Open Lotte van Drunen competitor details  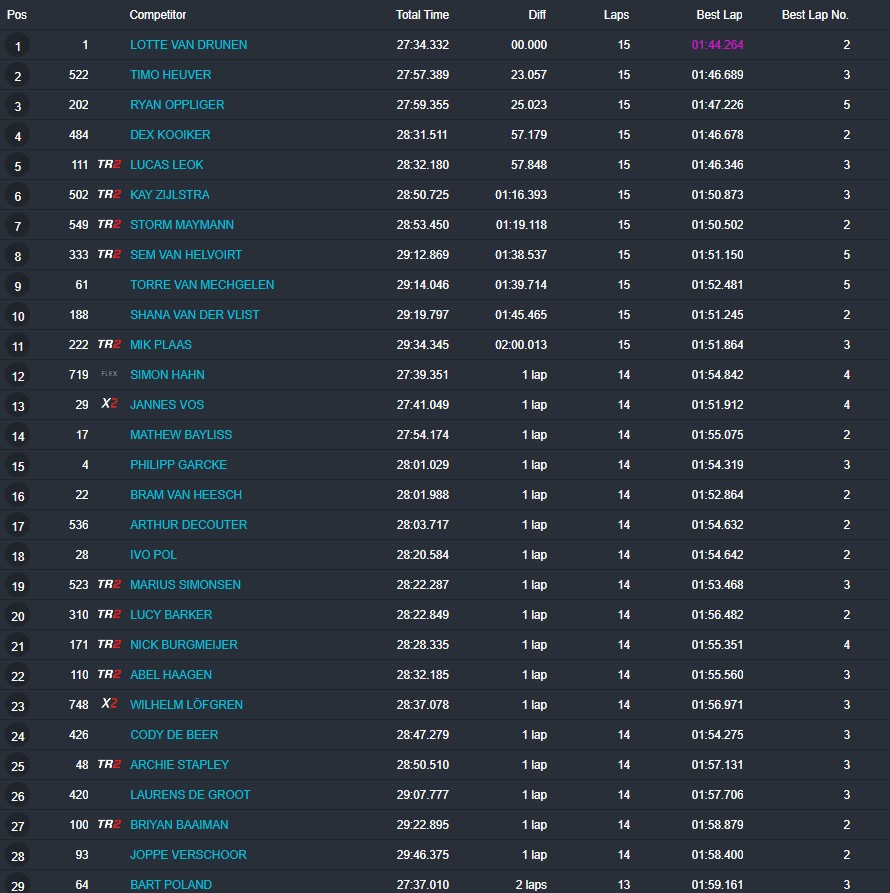[x=188, y=45]
